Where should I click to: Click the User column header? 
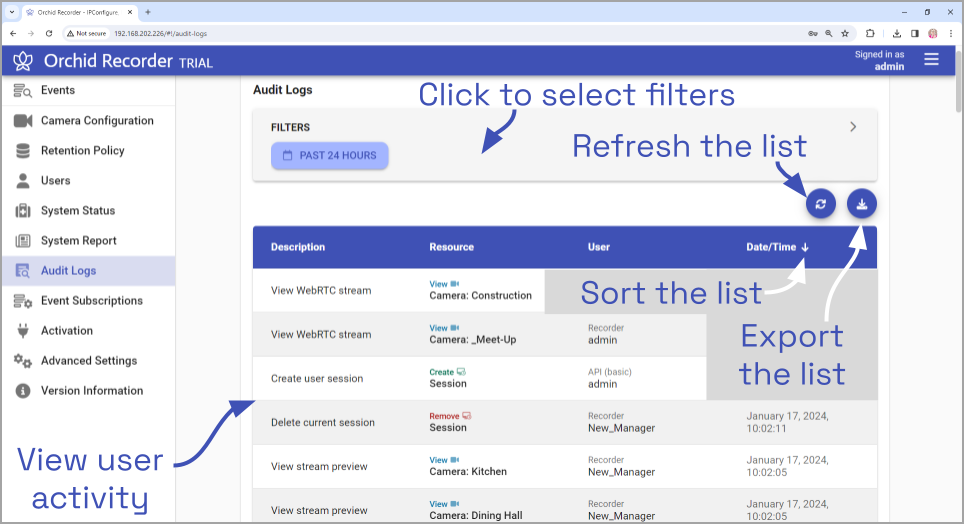599,247
